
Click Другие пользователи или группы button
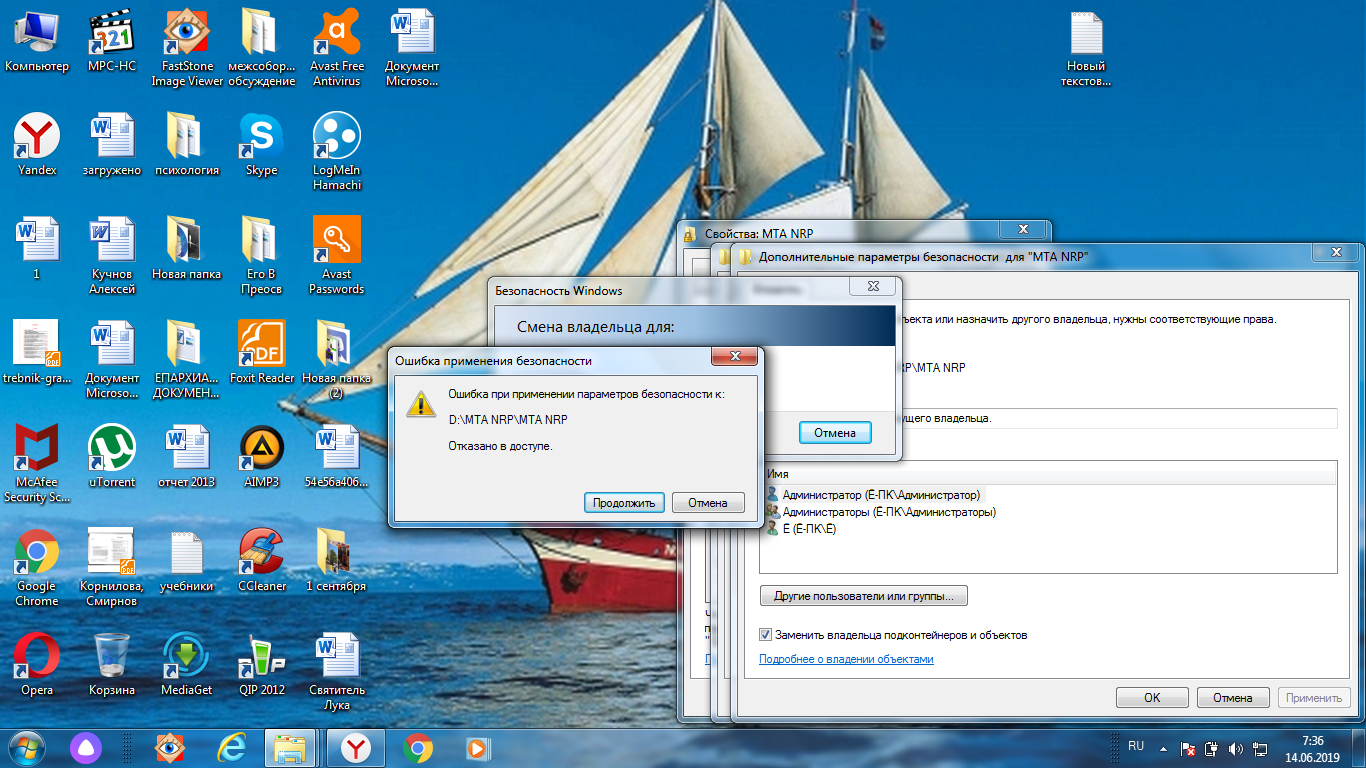(864, 596)
